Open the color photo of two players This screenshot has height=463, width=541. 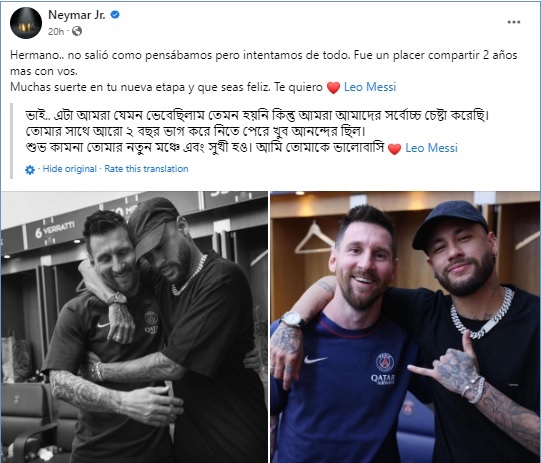coord(405,327)
